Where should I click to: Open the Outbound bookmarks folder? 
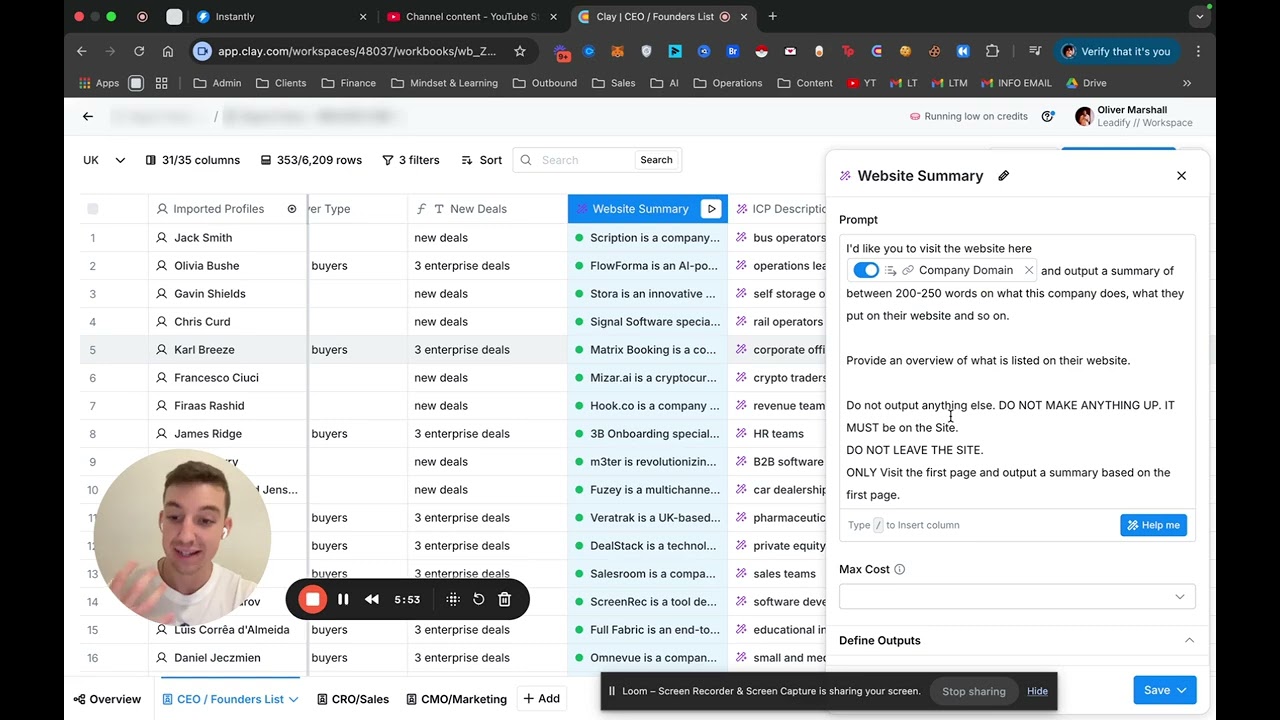(x=544, y=83)
